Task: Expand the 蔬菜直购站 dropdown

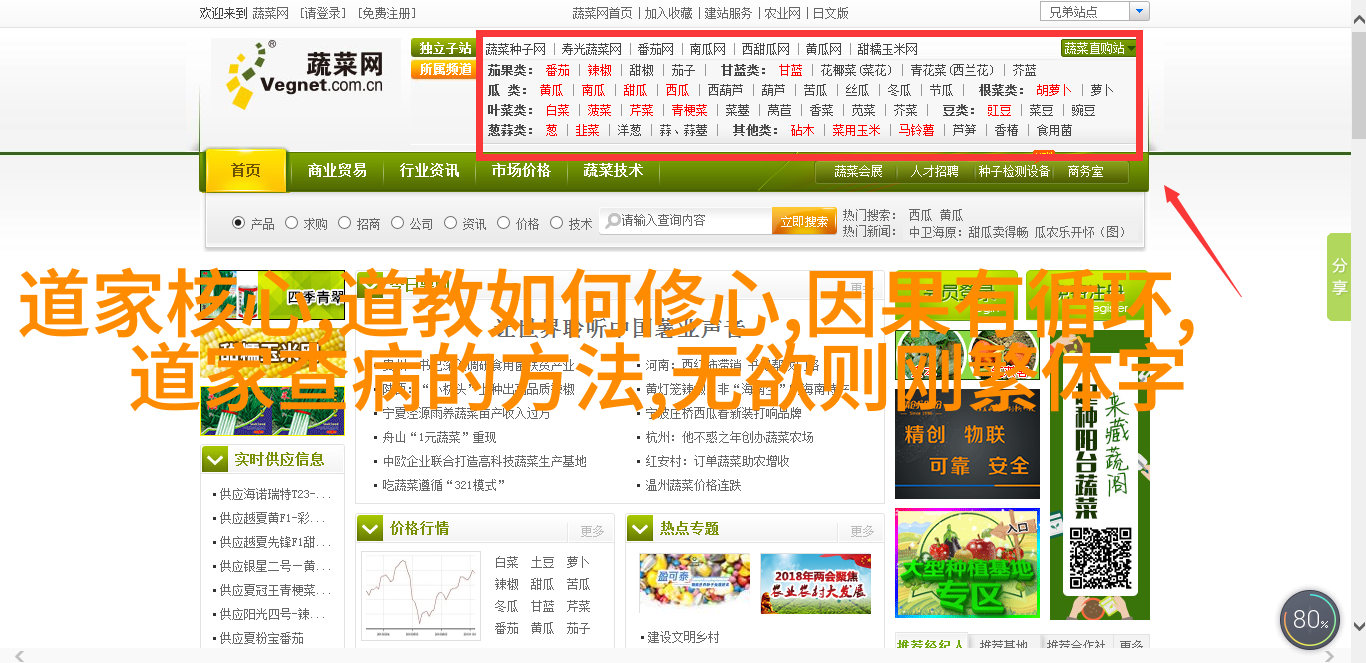Action: pyautogui.click(x=1099, y=48)
